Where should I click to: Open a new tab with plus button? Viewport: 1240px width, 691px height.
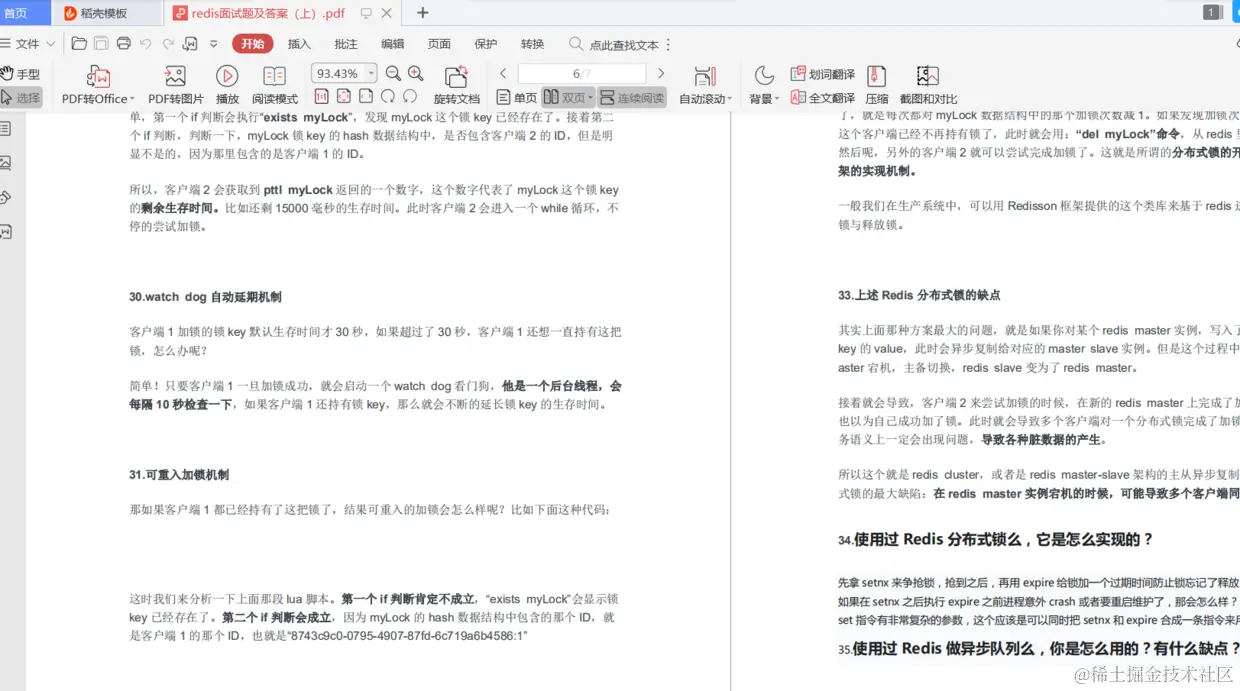coord(422,13)
